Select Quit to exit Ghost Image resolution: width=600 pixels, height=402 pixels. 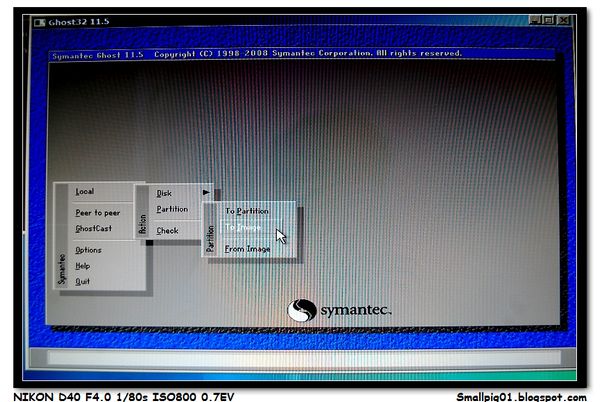(83, 282)
